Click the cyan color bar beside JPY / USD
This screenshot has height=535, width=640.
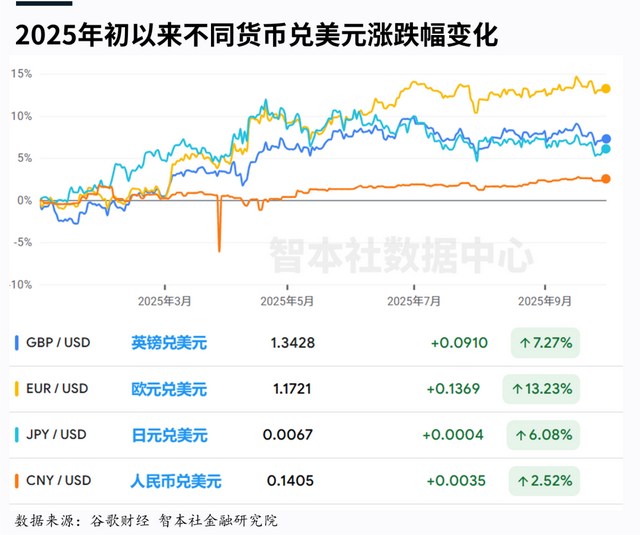(x=18, y=435)
